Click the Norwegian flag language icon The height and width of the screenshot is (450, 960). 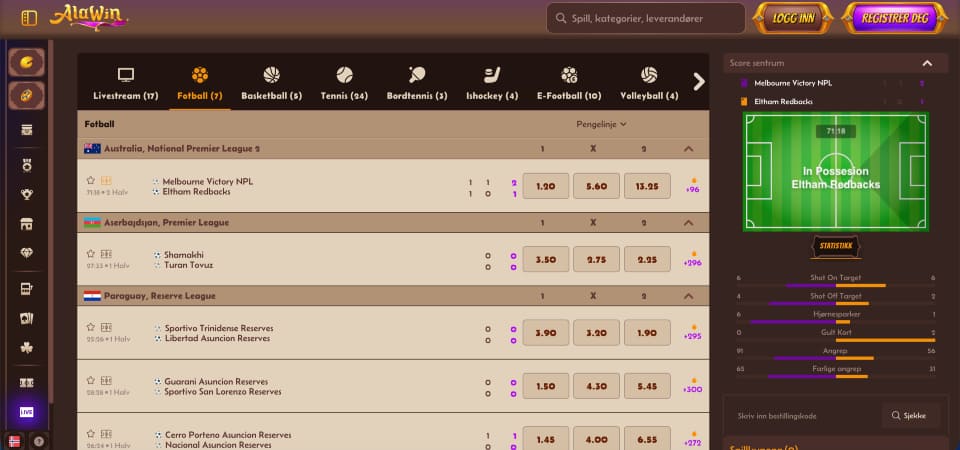tap(14, 441)
